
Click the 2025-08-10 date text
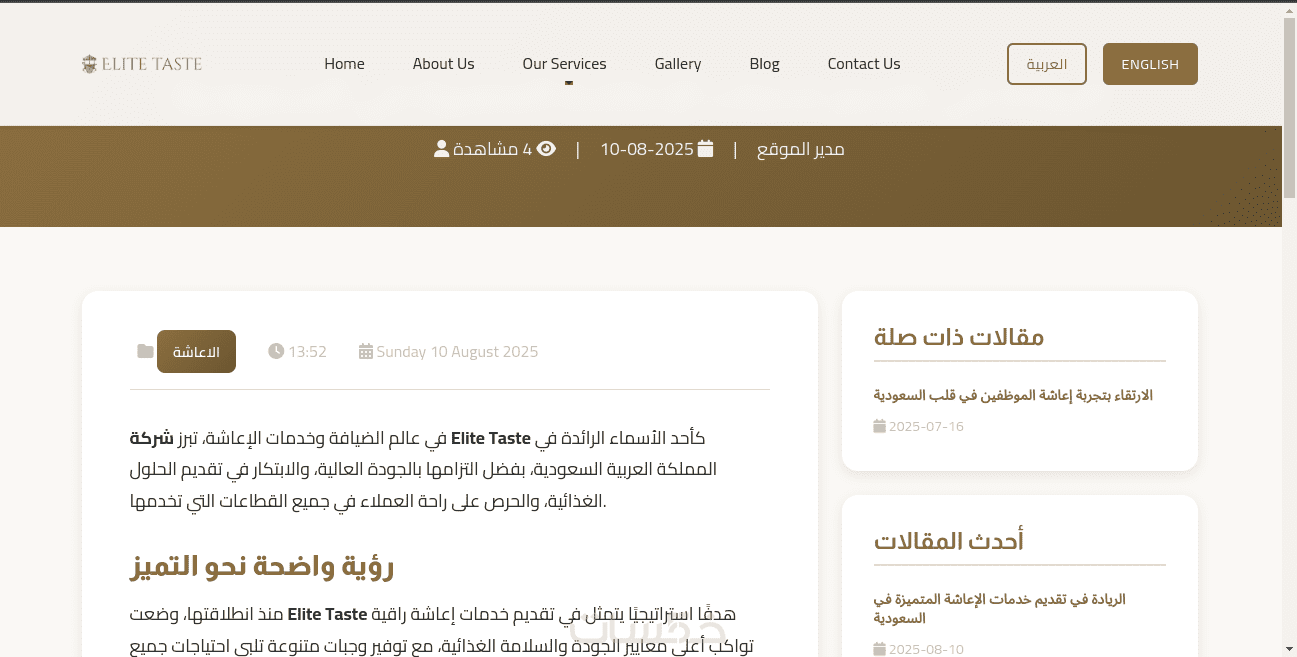tap(926, 649)
